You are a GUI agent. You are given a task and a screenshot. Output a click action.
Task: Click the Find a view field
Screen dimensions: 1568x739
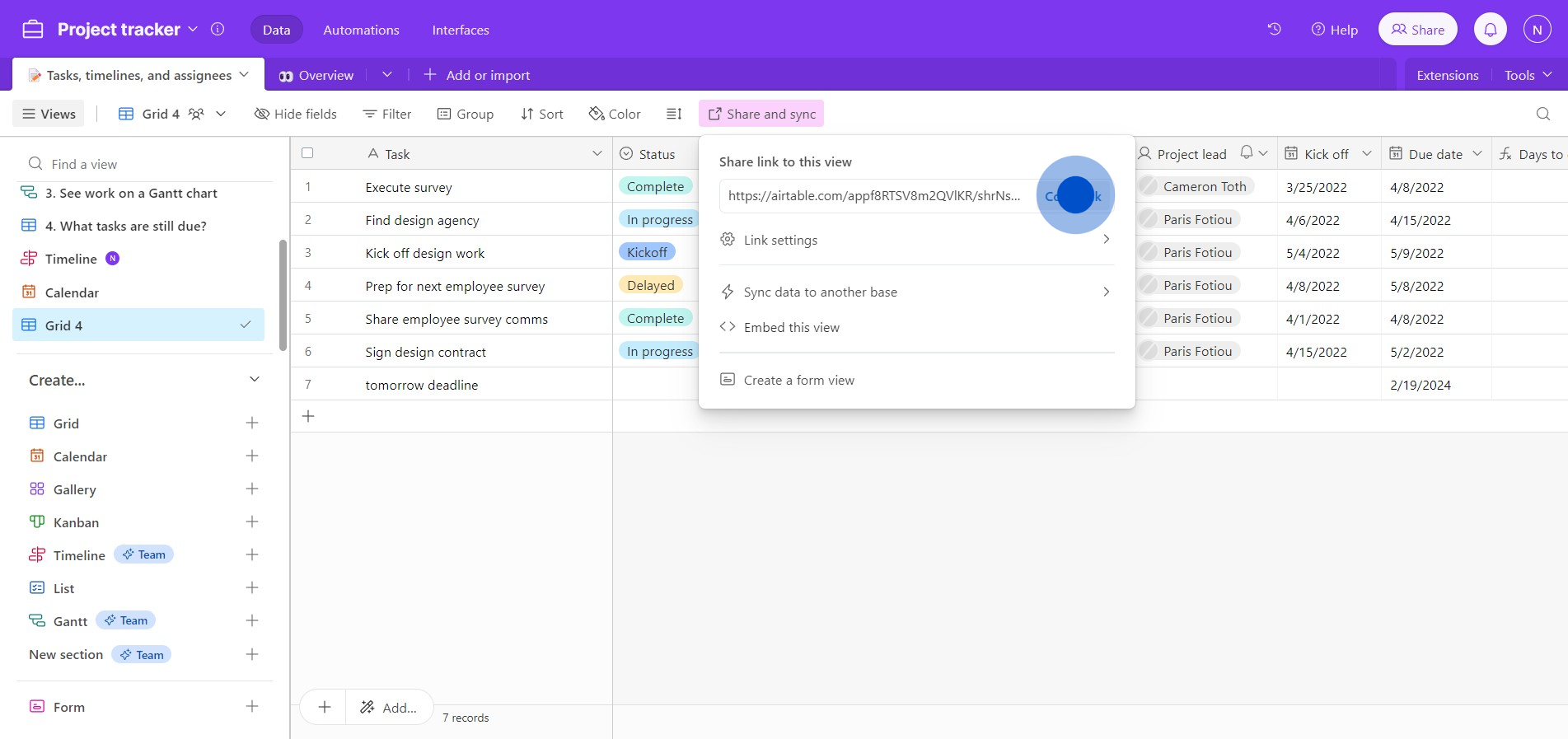[148, 164]
